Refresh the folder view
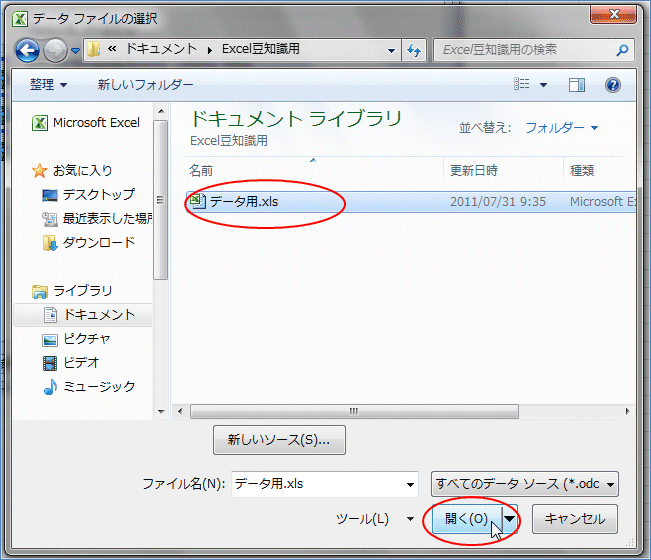Screen dimensions: 651x560 click(414, 50)
